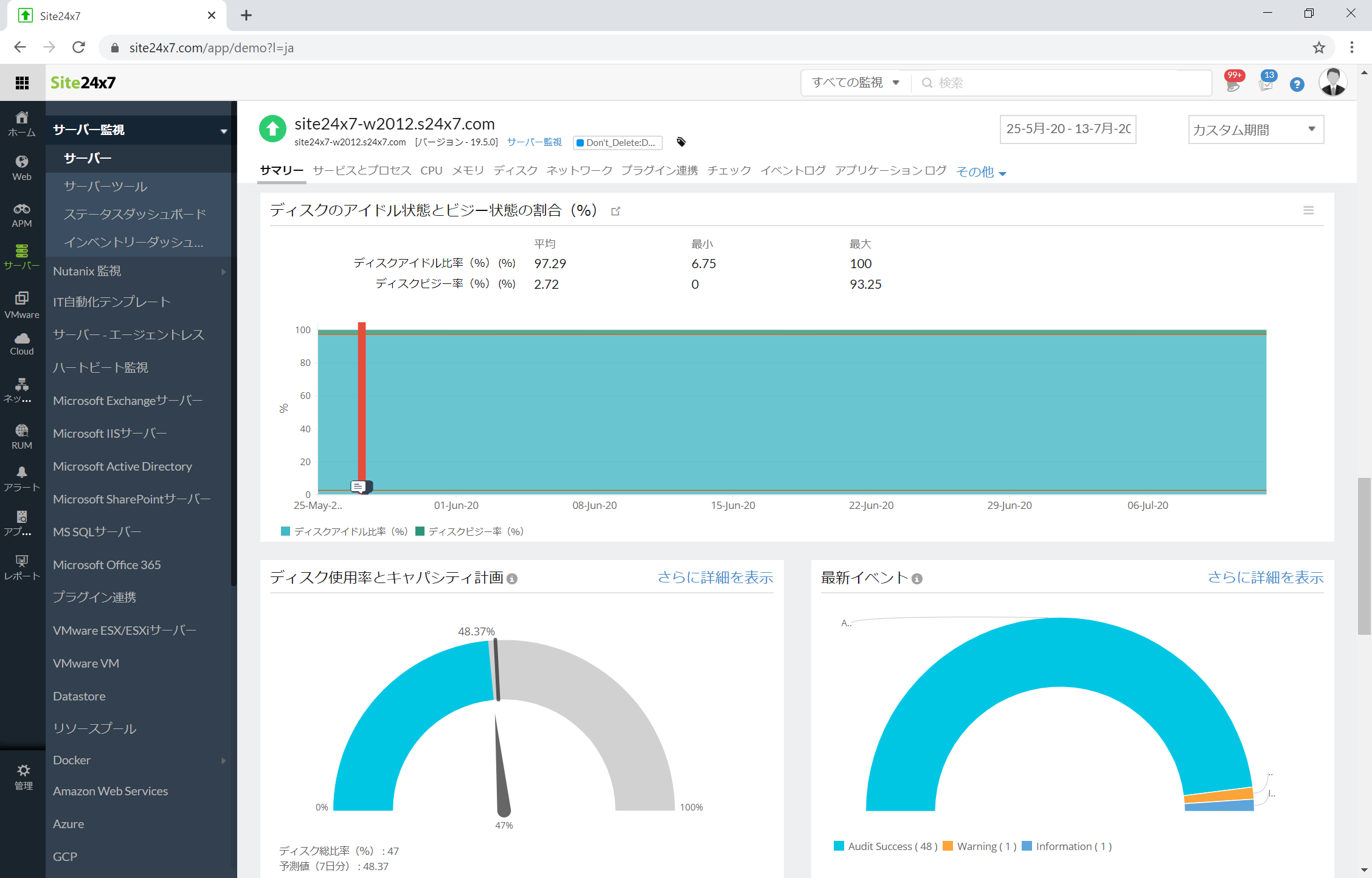Toggle ディスクビジー率 legend series
The width and height of the screenshot is (1372, 878).
(x=469, y=531)
